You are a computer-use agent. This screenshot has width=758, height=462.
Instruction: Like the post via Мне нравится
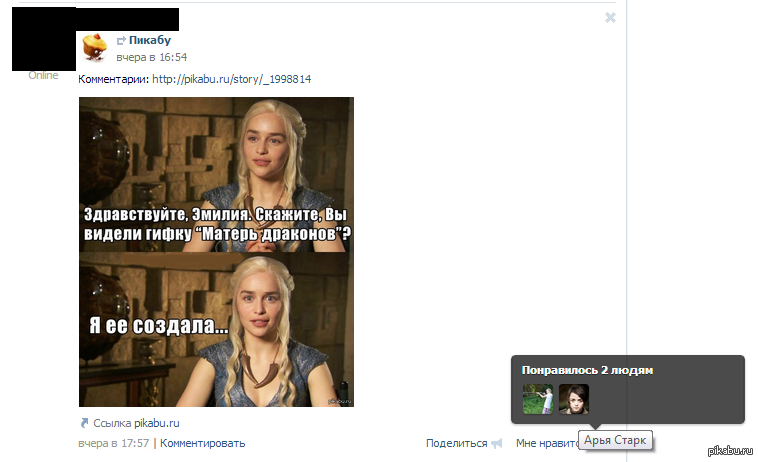(x=547, y=443)
